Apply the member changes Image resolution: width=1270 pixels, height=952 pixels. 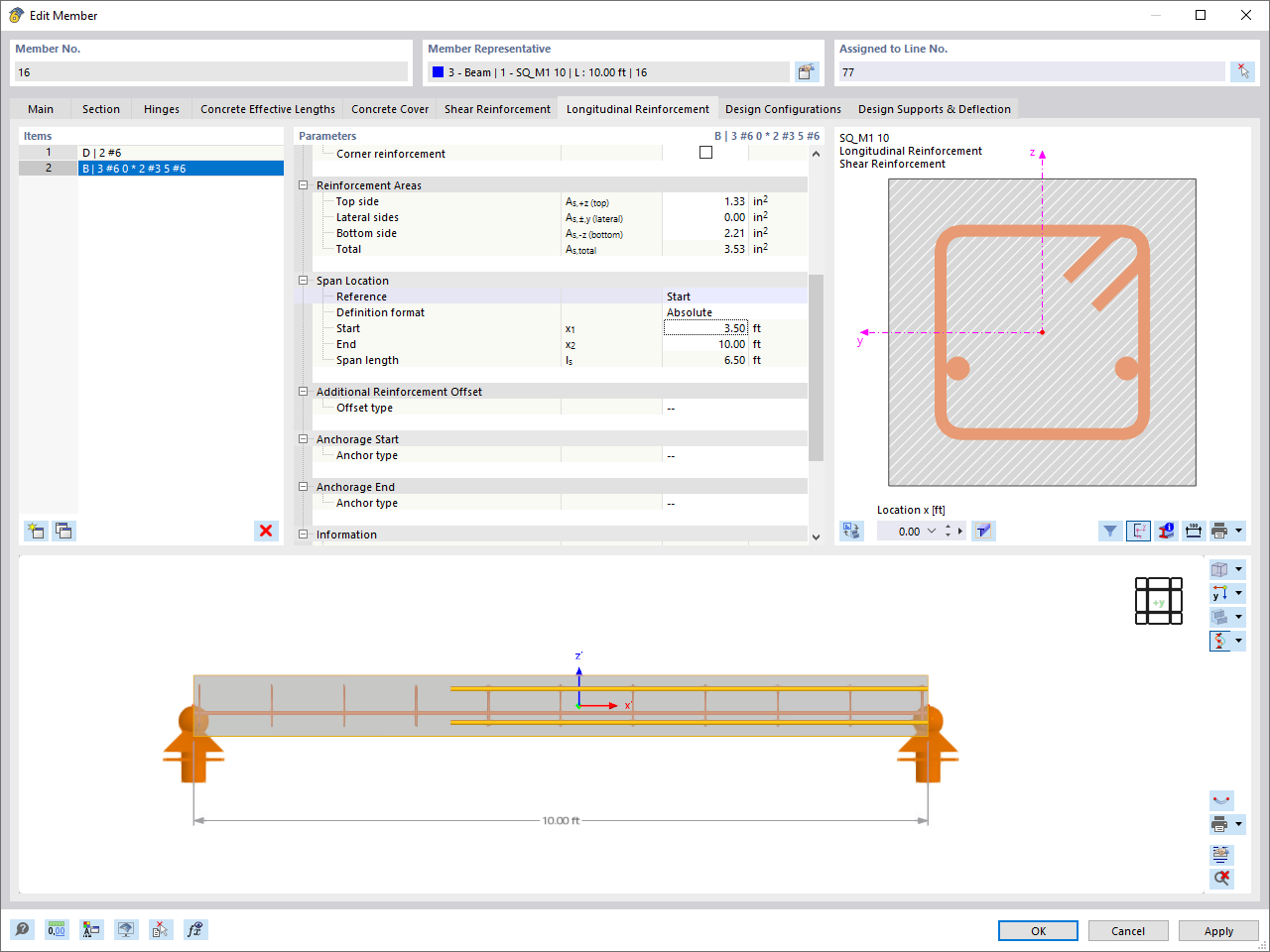pyautogui.click(x=1218, y=930)
